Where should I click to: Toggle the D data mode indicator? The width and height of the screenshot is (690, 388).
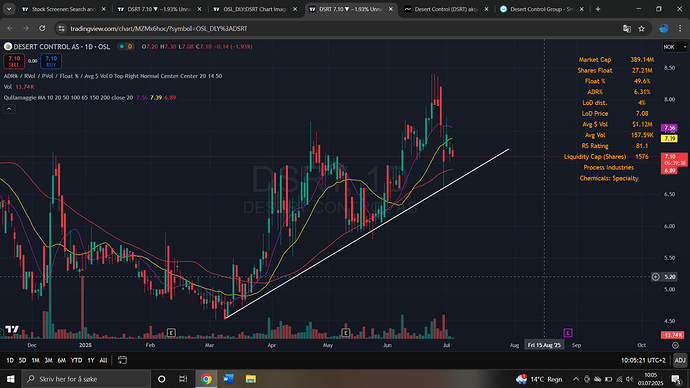(130, 47)
